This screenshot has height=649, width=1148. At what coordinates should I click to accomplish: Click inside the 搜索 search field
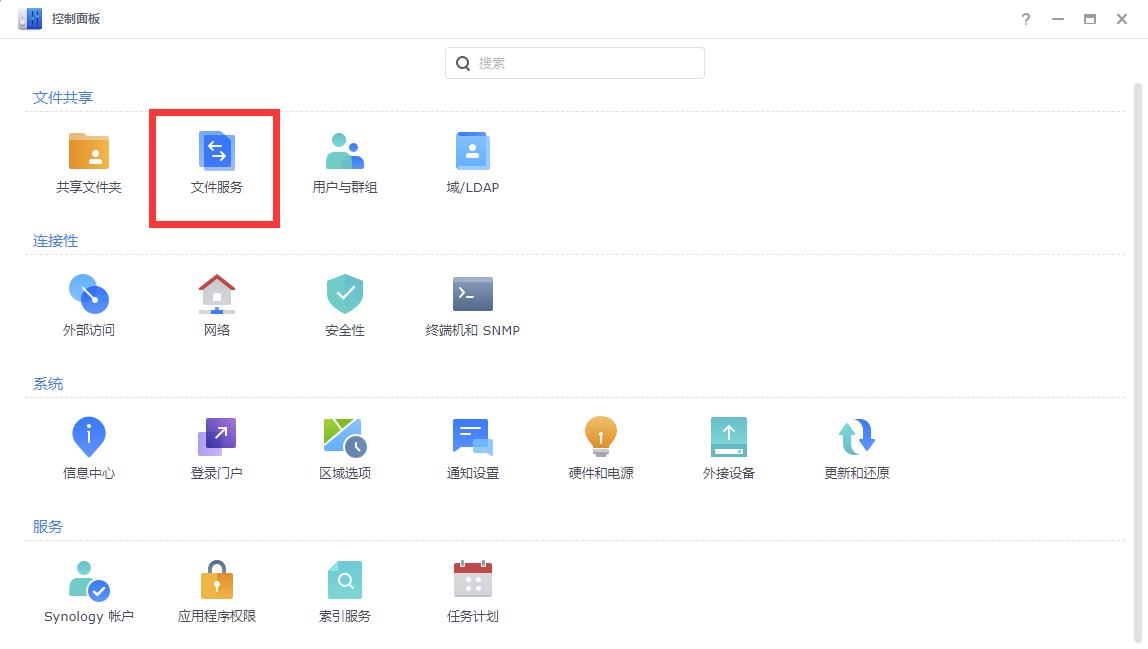tap(574, 62)
